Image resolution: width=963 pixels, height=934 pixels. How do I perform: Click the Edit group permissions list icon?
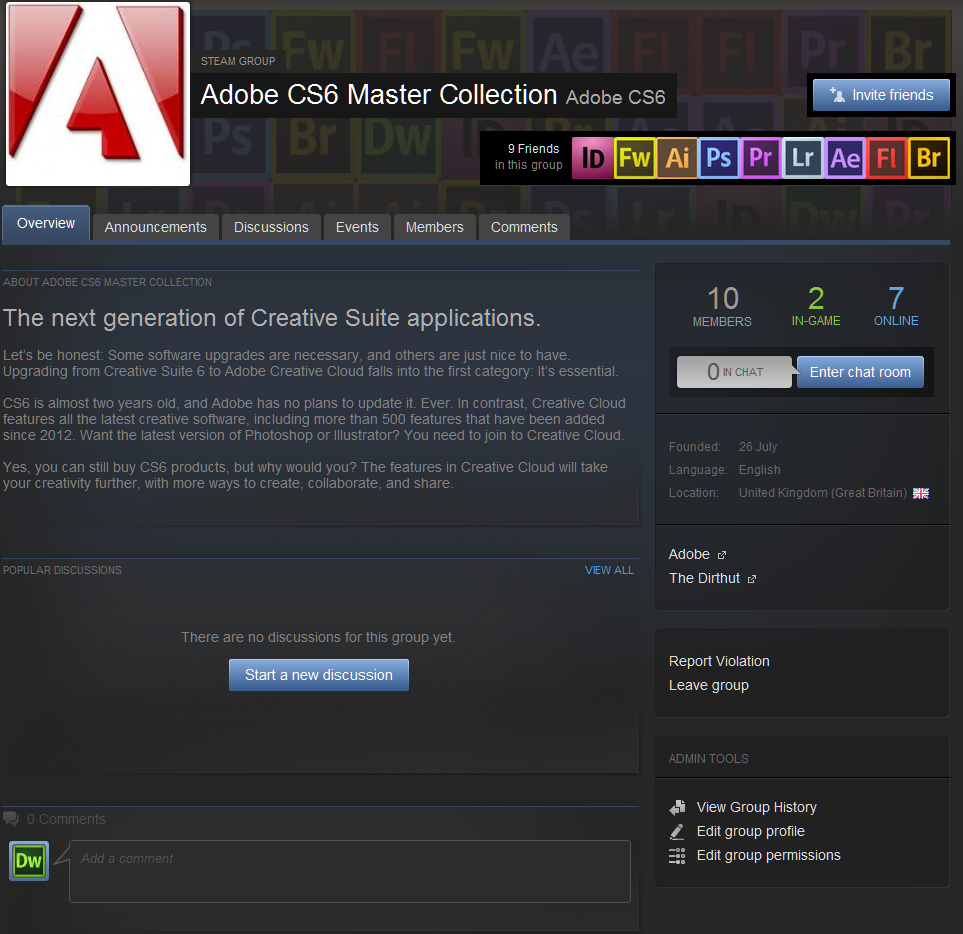(677, 855)
